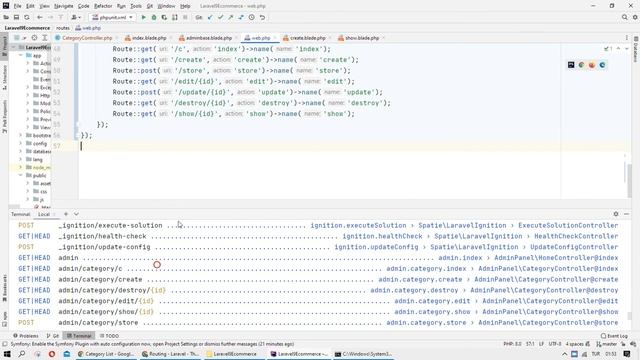Open Windows taskbar search

(x=22, y=354)
